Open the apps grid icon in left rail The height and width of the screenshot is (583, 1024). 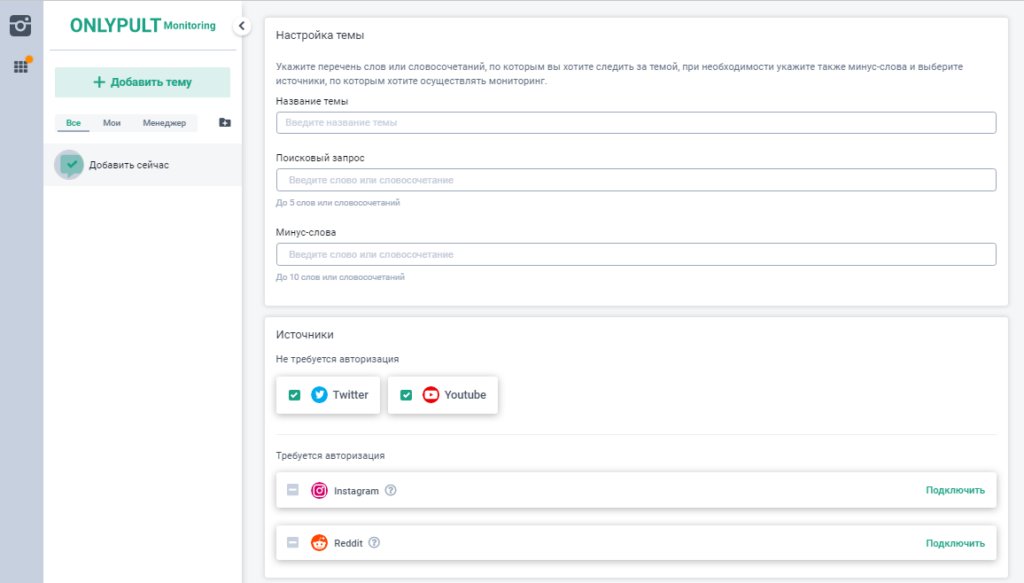(21, 66)
